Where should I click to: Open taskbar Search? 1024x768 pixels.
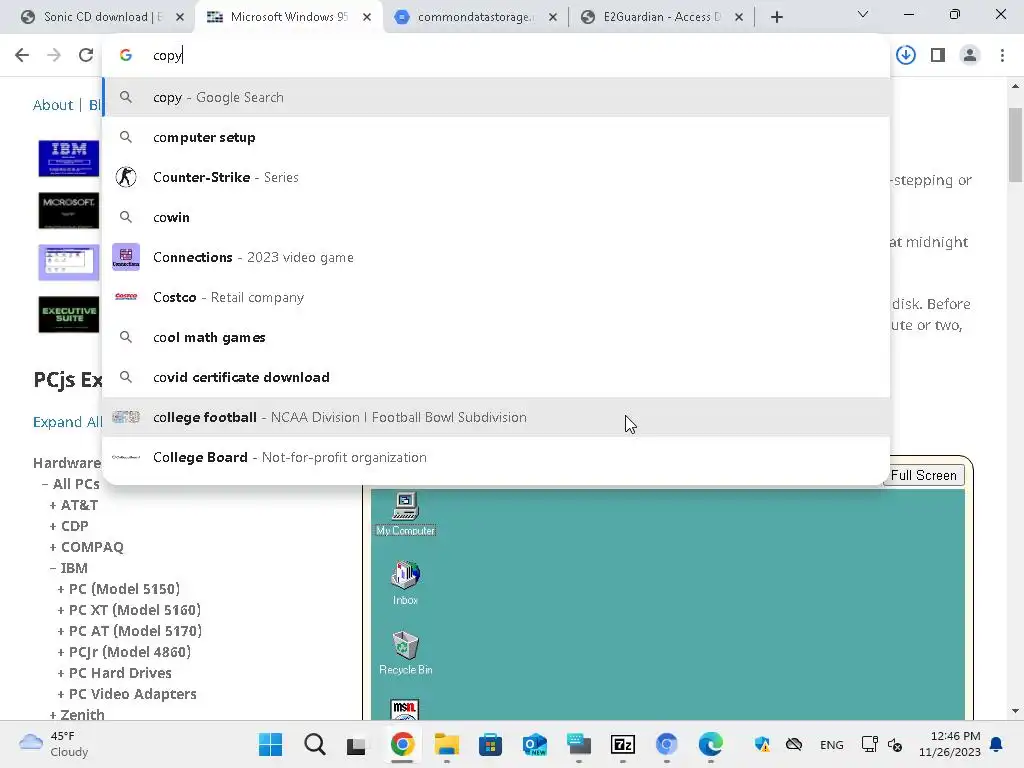(314, 744)
